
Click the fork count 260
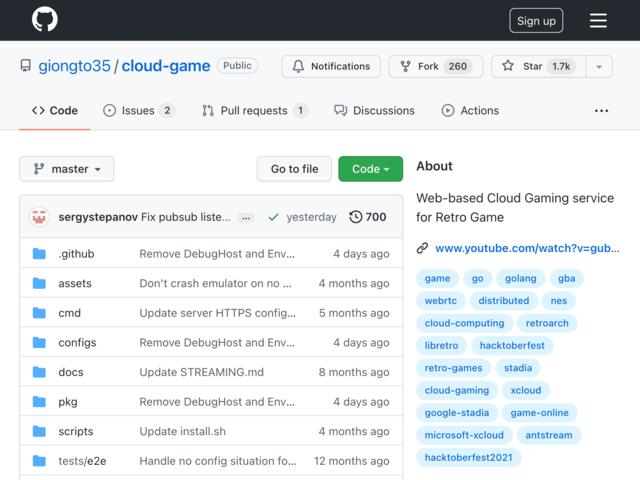(x=458, y=66)
